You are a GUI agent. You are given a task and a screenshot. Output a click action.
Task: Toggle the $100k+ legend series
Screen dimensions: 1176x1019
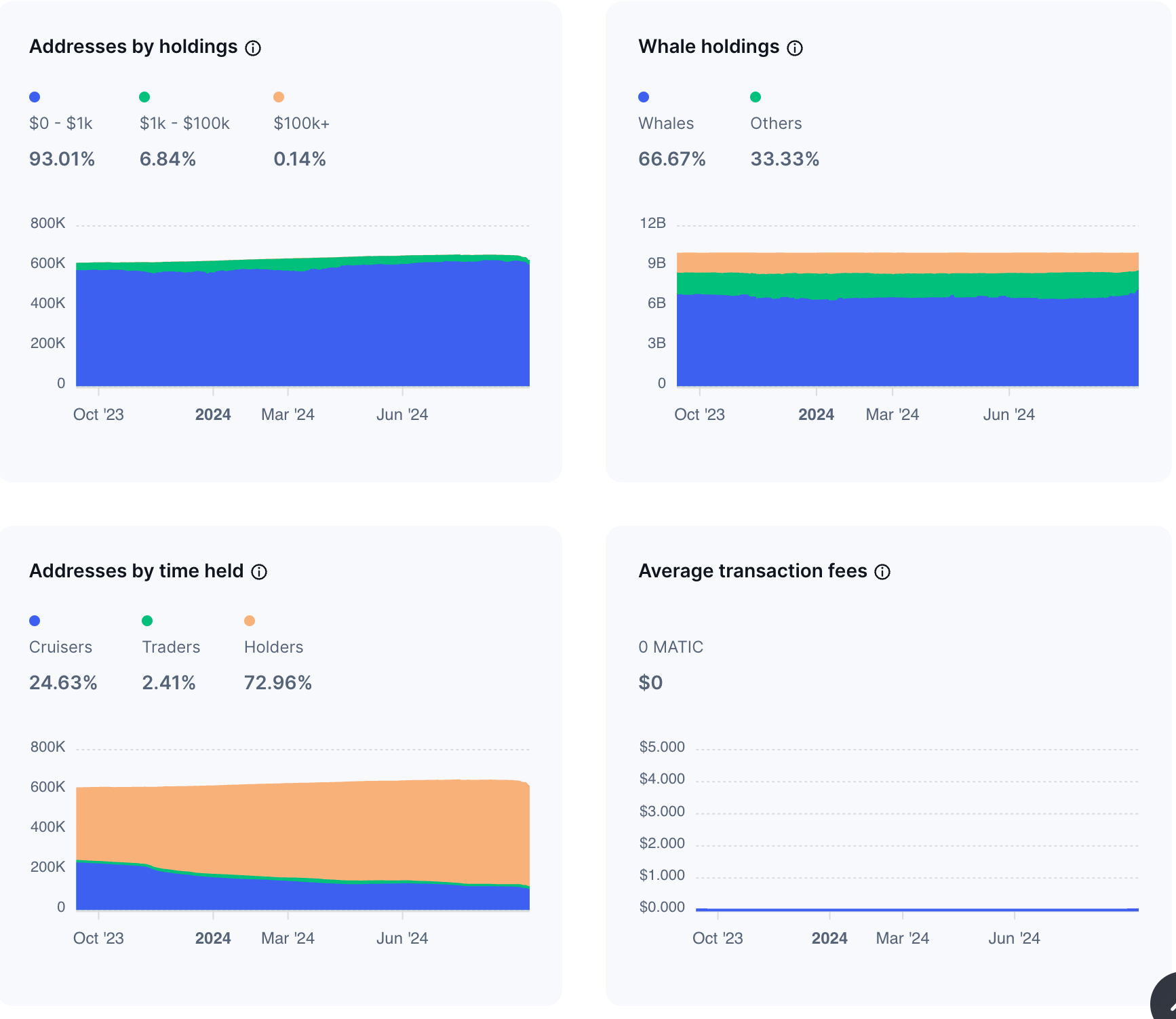pos(302,123)
